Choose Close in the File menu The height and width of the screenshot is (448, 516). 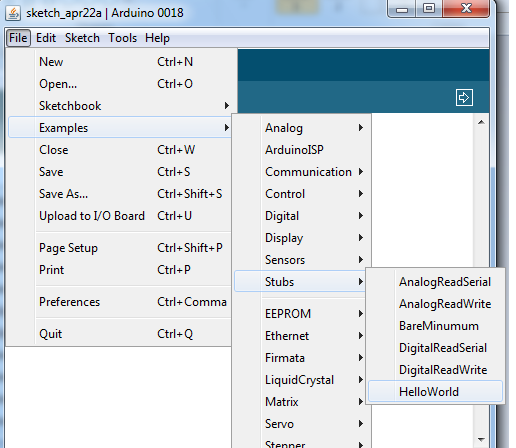pyautogui.click(x=120, y=150)
